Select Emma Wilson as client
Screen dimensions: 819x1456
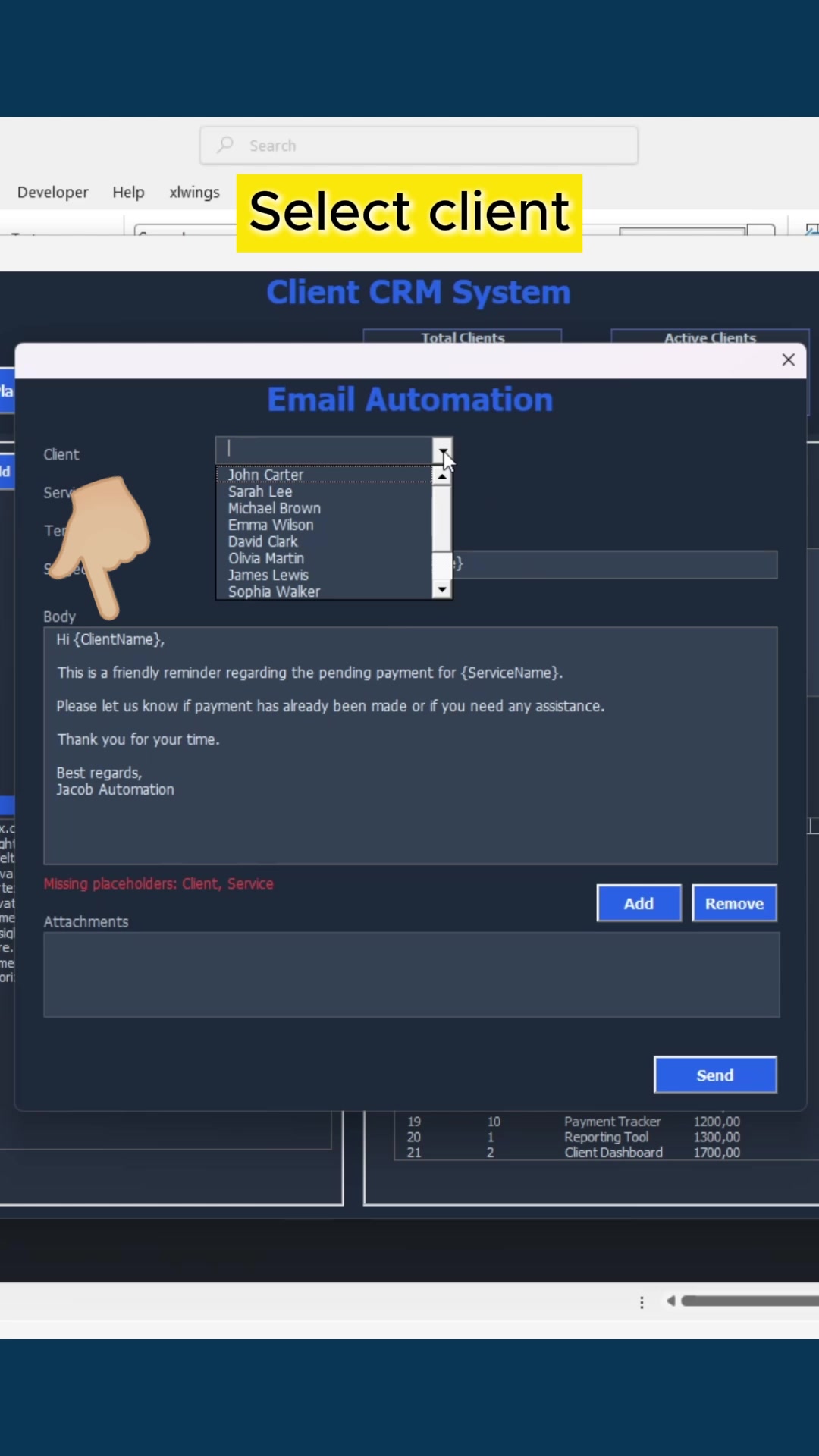pyautogui.click(x=324, y=525)
